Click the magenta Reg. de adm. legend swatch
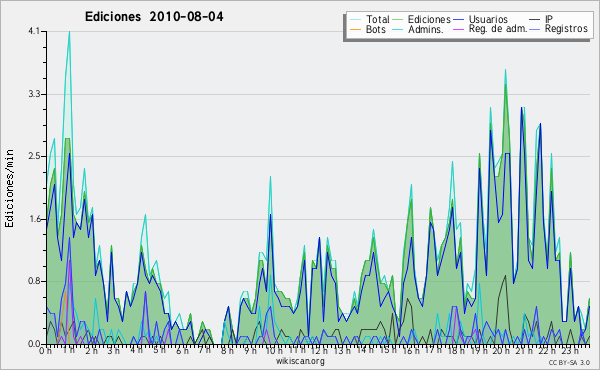Viewport: 600px width, 370px height. [458, 29]
